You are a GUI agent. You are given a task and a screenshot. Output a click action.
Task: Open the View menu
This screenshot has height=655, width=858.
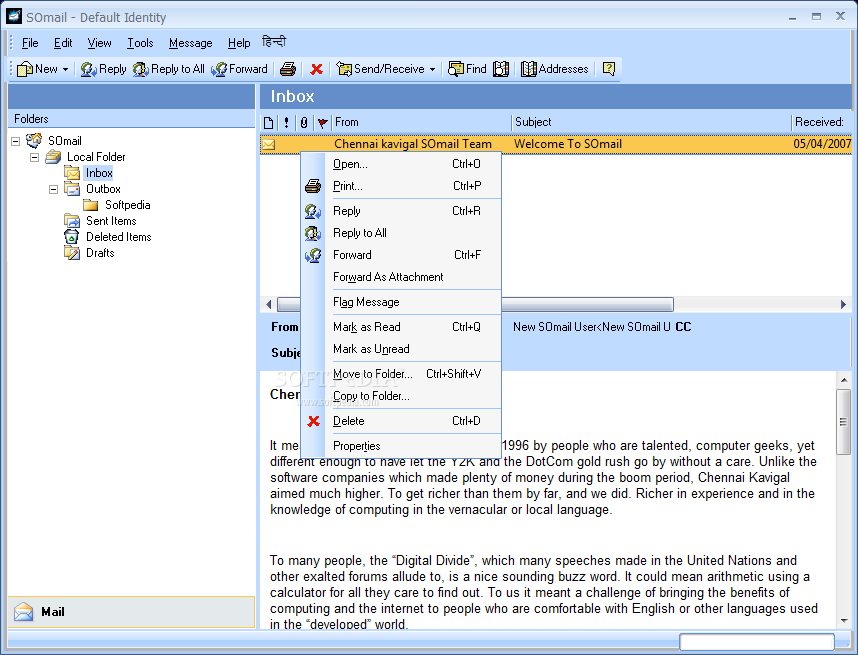[99, 43]
